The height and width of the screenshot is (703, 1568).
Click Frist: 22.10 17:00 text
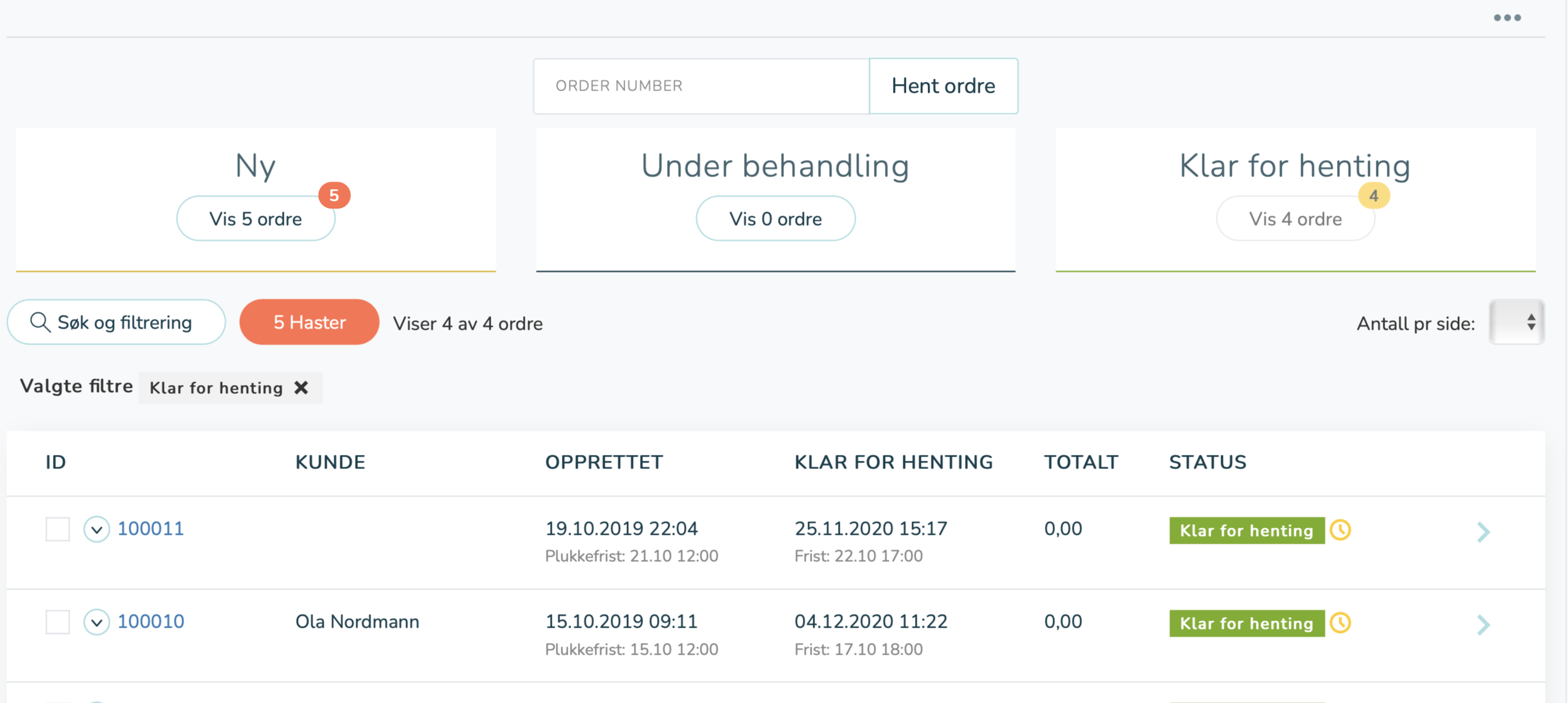tap(858, 555)
